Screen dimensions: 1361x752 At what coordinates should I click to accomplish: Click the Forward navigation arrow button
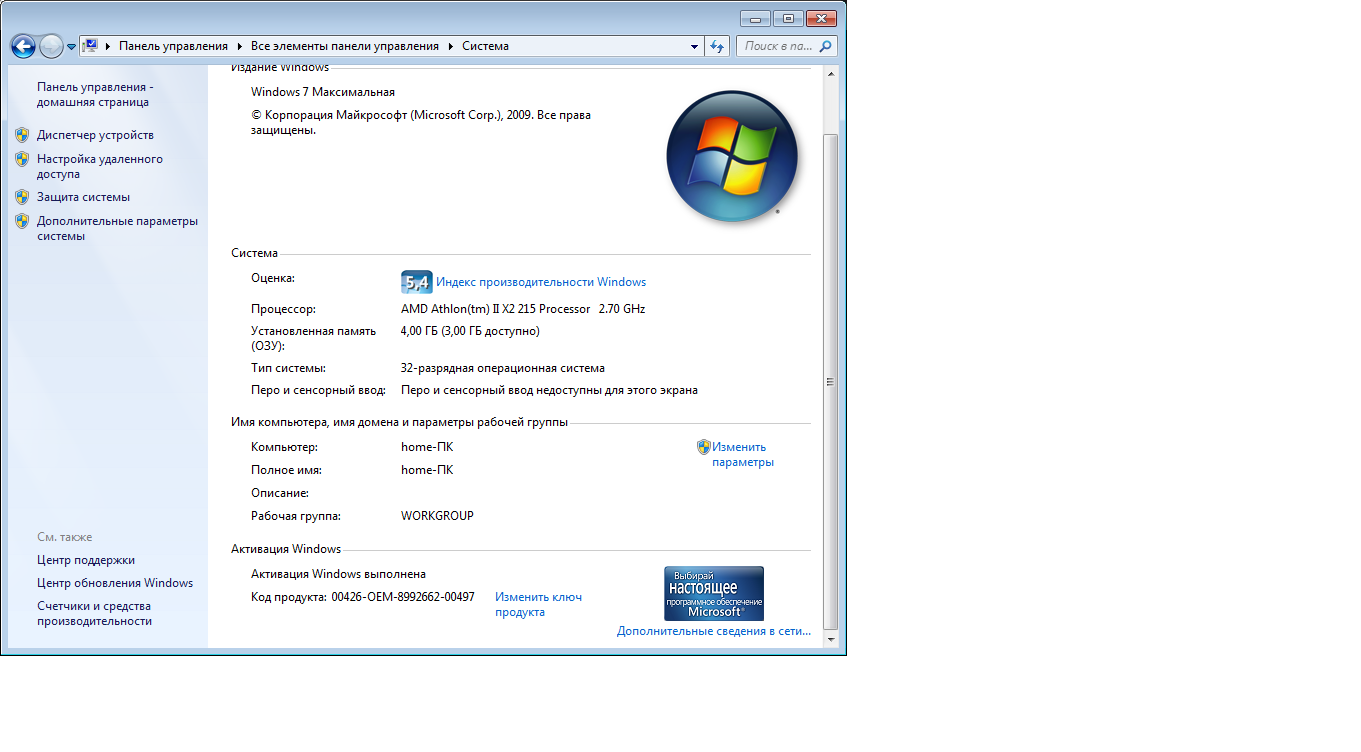pos(51,46)
